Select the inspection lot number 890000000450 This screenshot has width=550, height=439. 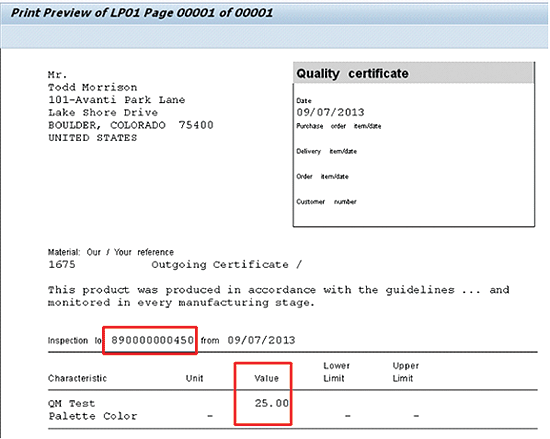point(152,340)
